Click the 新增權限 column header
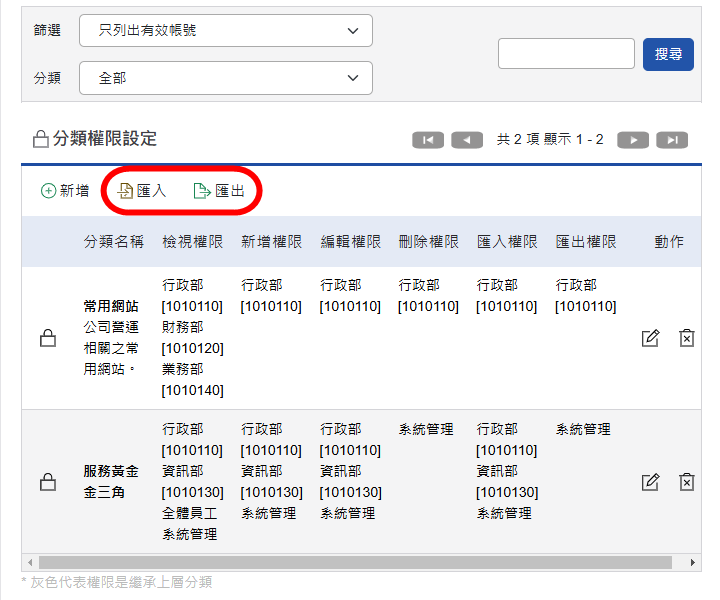Image resolution: width=720 pixels, height=600 pixels. [x=272, y=241]
